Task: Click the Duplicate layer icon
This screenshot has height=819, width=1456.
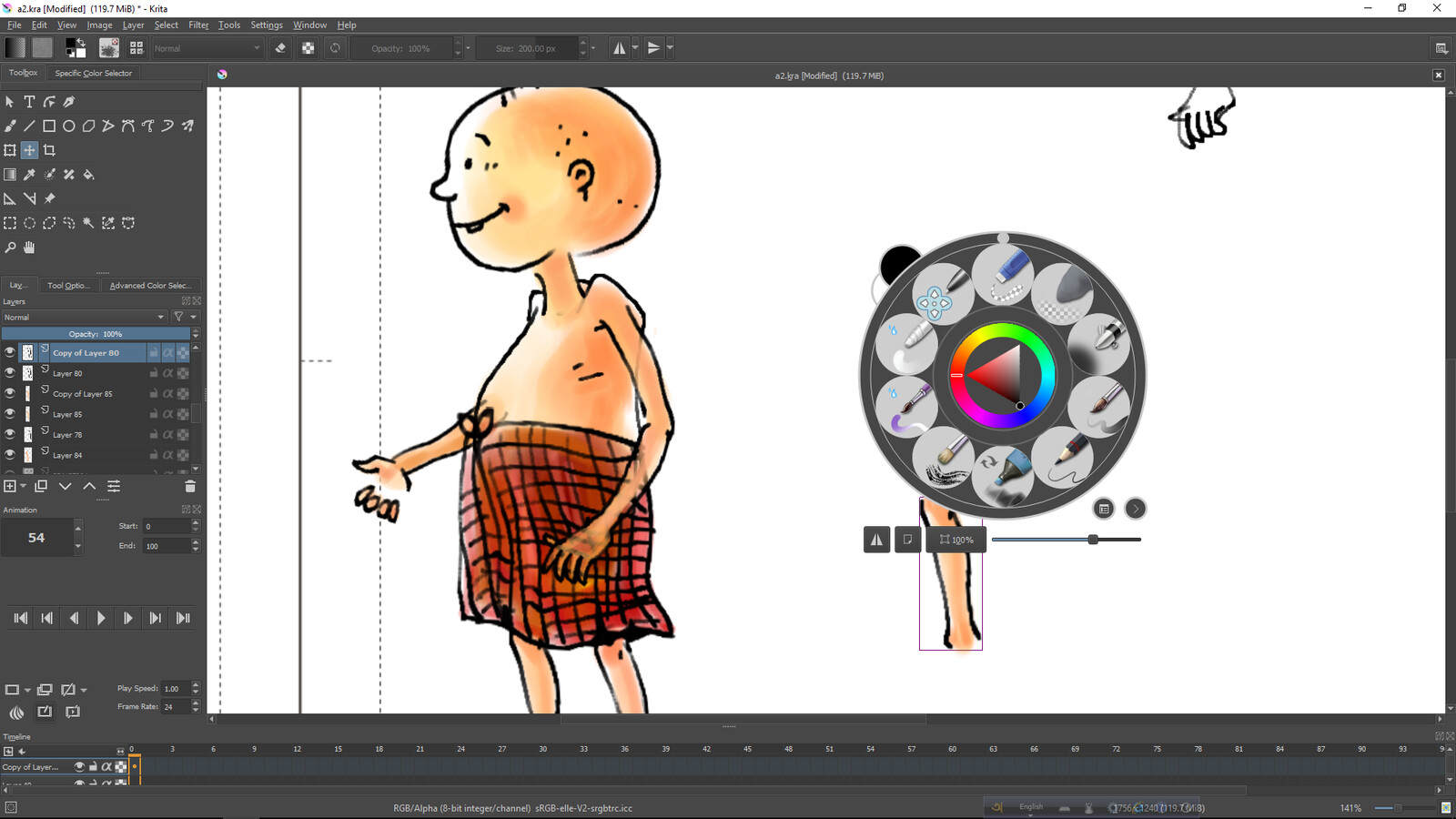Action: (x=41, y=487)
